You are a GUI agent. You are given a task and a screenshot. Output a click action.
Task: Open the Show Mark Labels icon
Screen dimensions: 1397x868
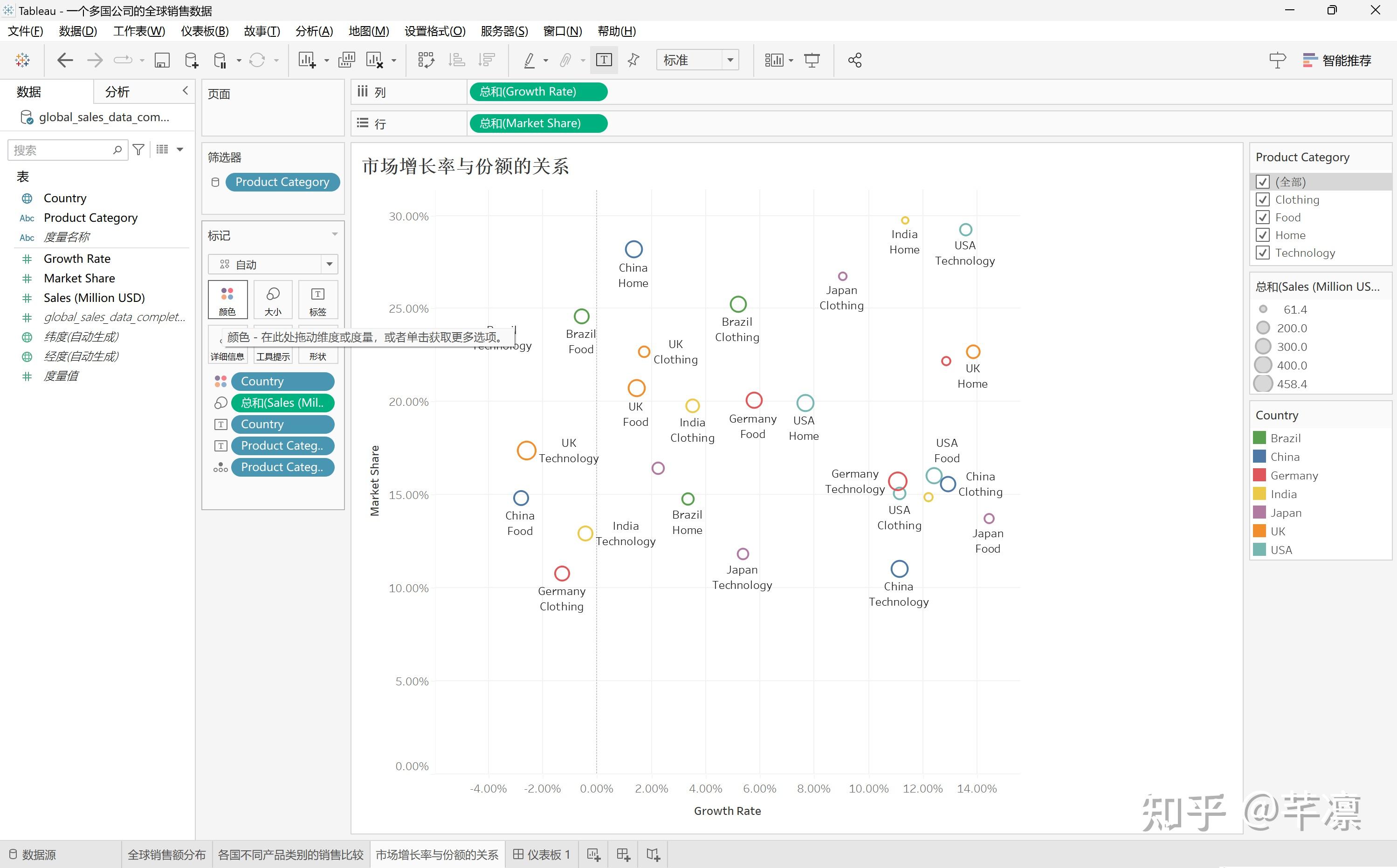[x=604, y=60]
